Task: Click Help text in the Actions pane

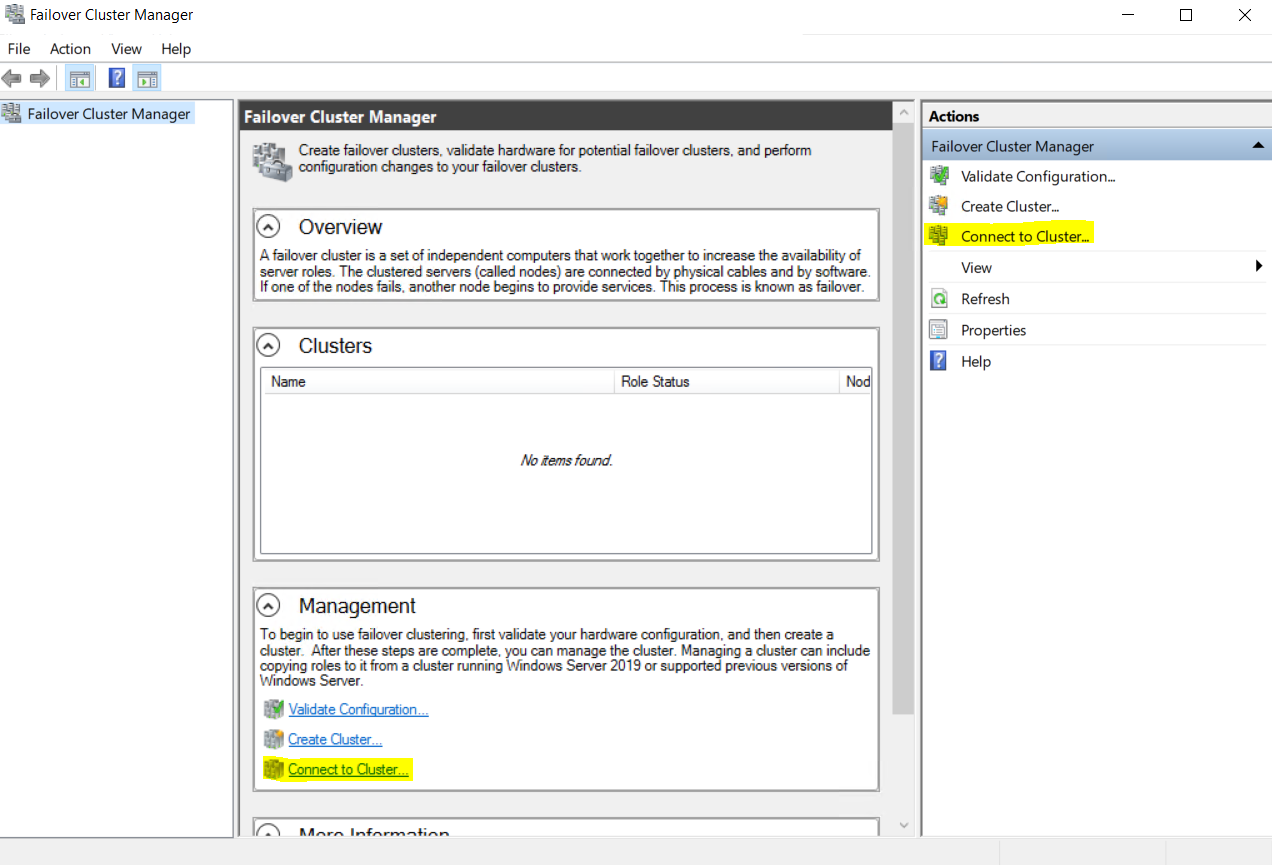Action: (x=976, y=361)
